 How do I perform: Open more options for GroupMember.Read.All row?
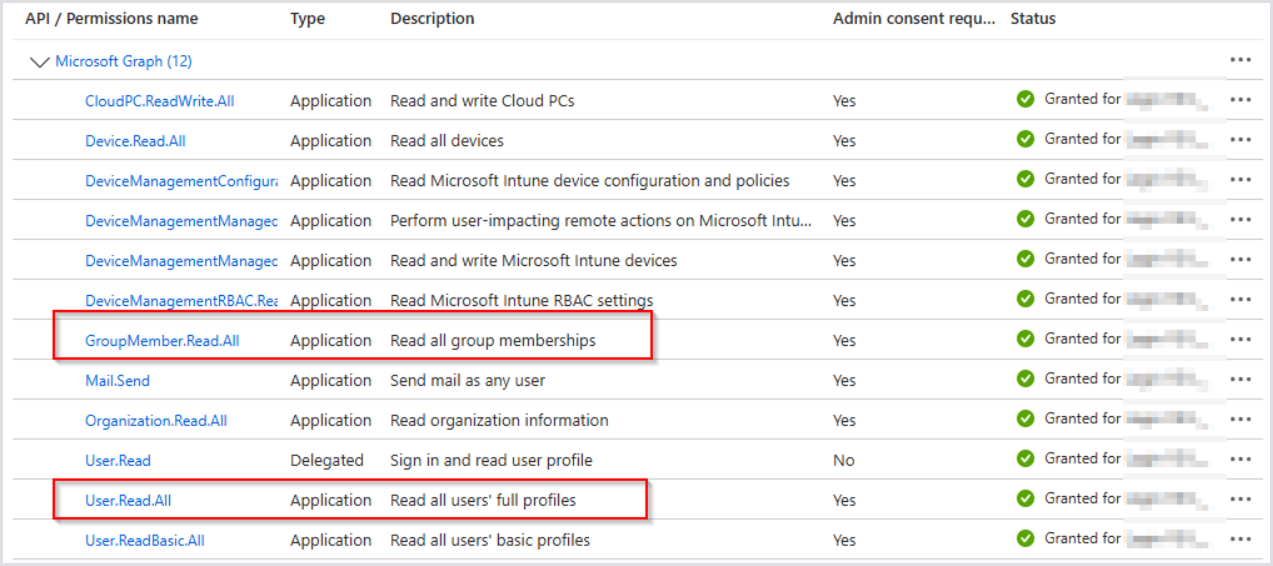[x=1241, y=340]
